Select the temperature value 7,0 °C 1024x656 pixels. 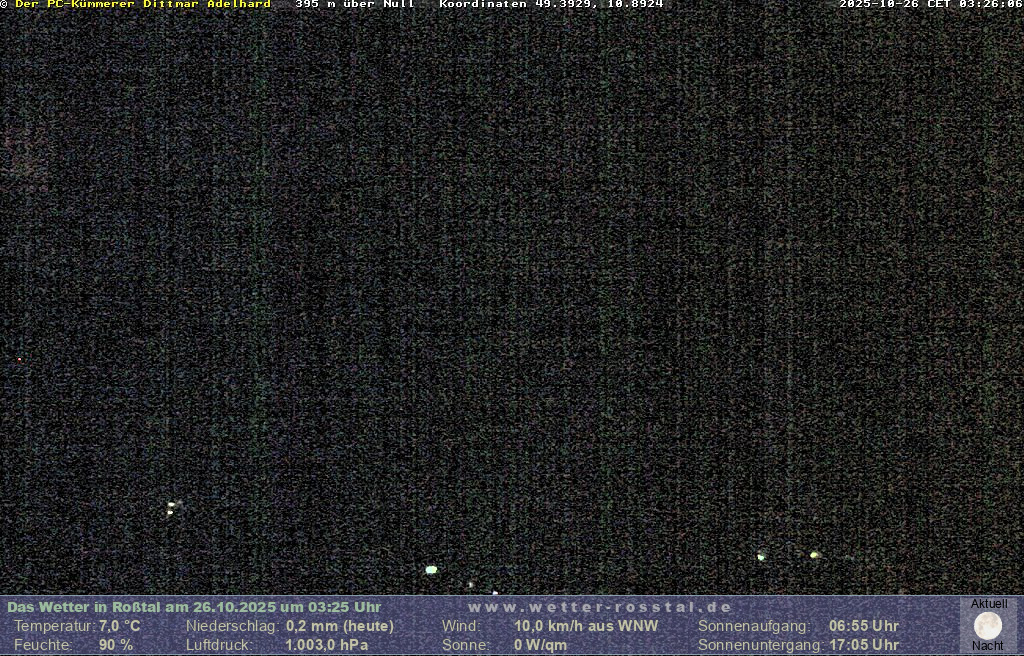tap(119, 626)
